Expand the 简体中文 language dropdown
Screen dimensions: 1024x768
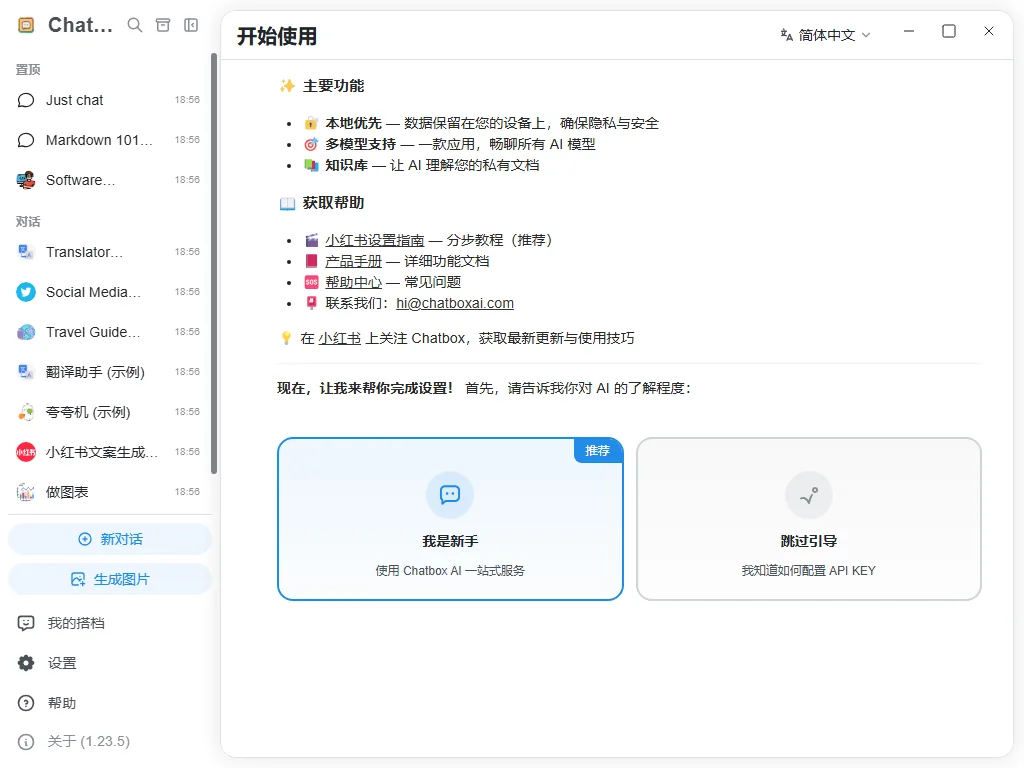coord(825,35)
